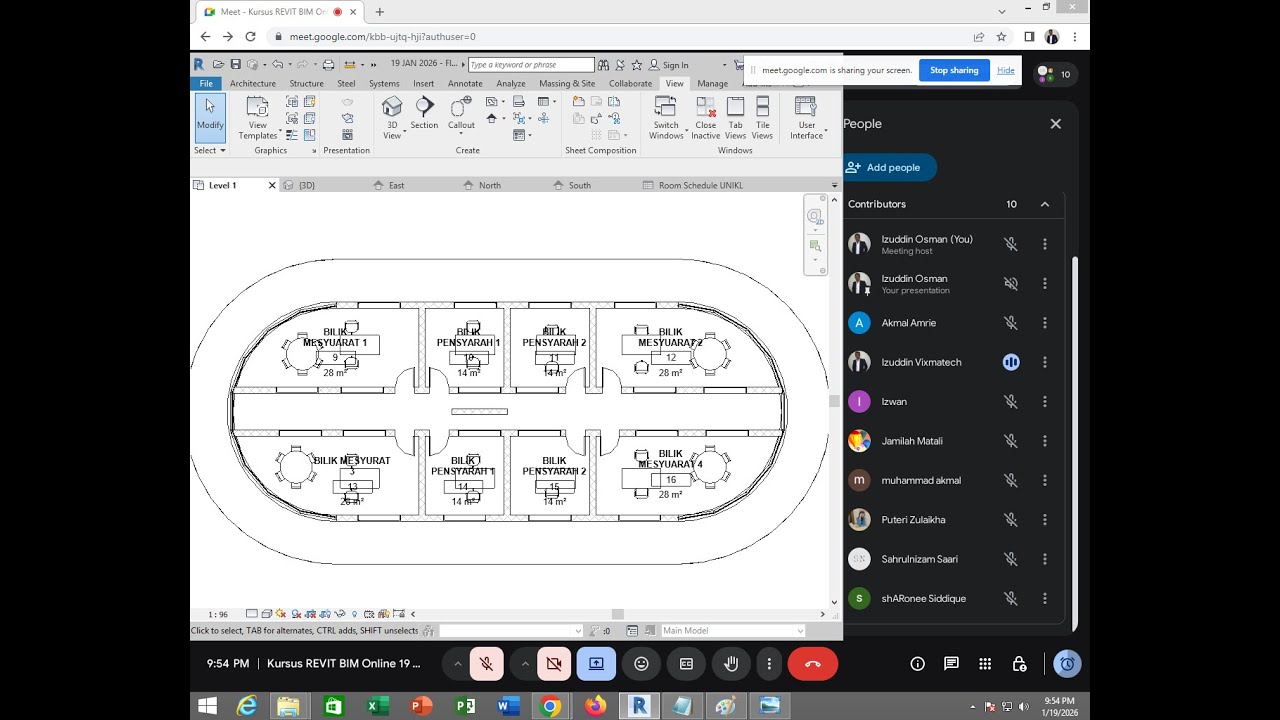1280x720 pixels.
Task: Open video settings arrow beside camera
Action: 525,663
